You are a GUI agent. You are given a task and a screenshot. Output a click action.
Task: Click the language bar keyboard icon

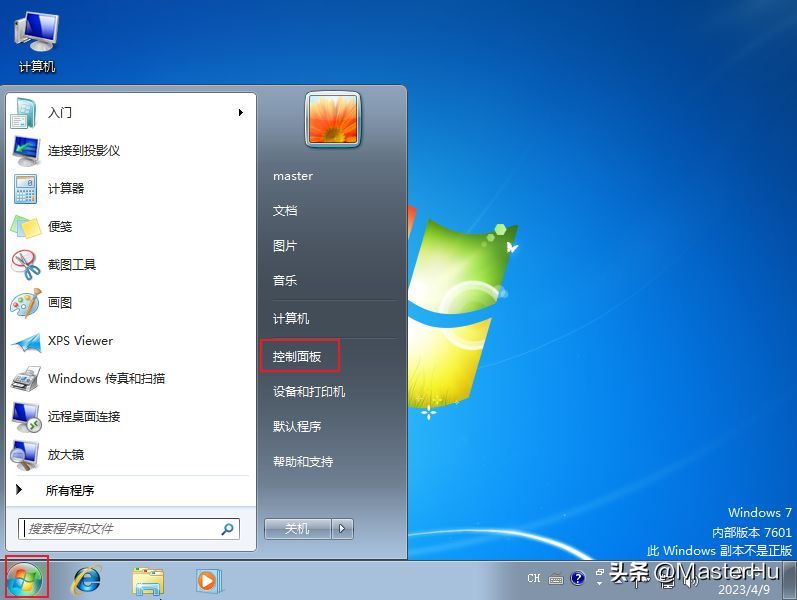556,579
